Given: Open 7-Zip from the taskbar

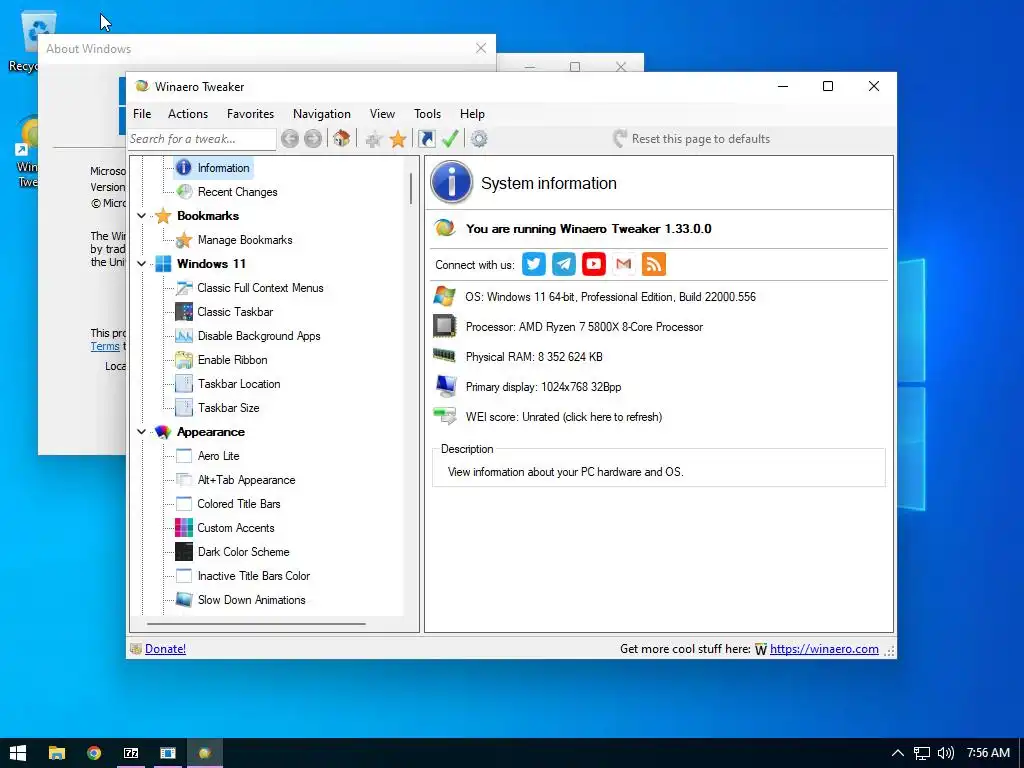Looking at the screenshot, I should 131,753.
